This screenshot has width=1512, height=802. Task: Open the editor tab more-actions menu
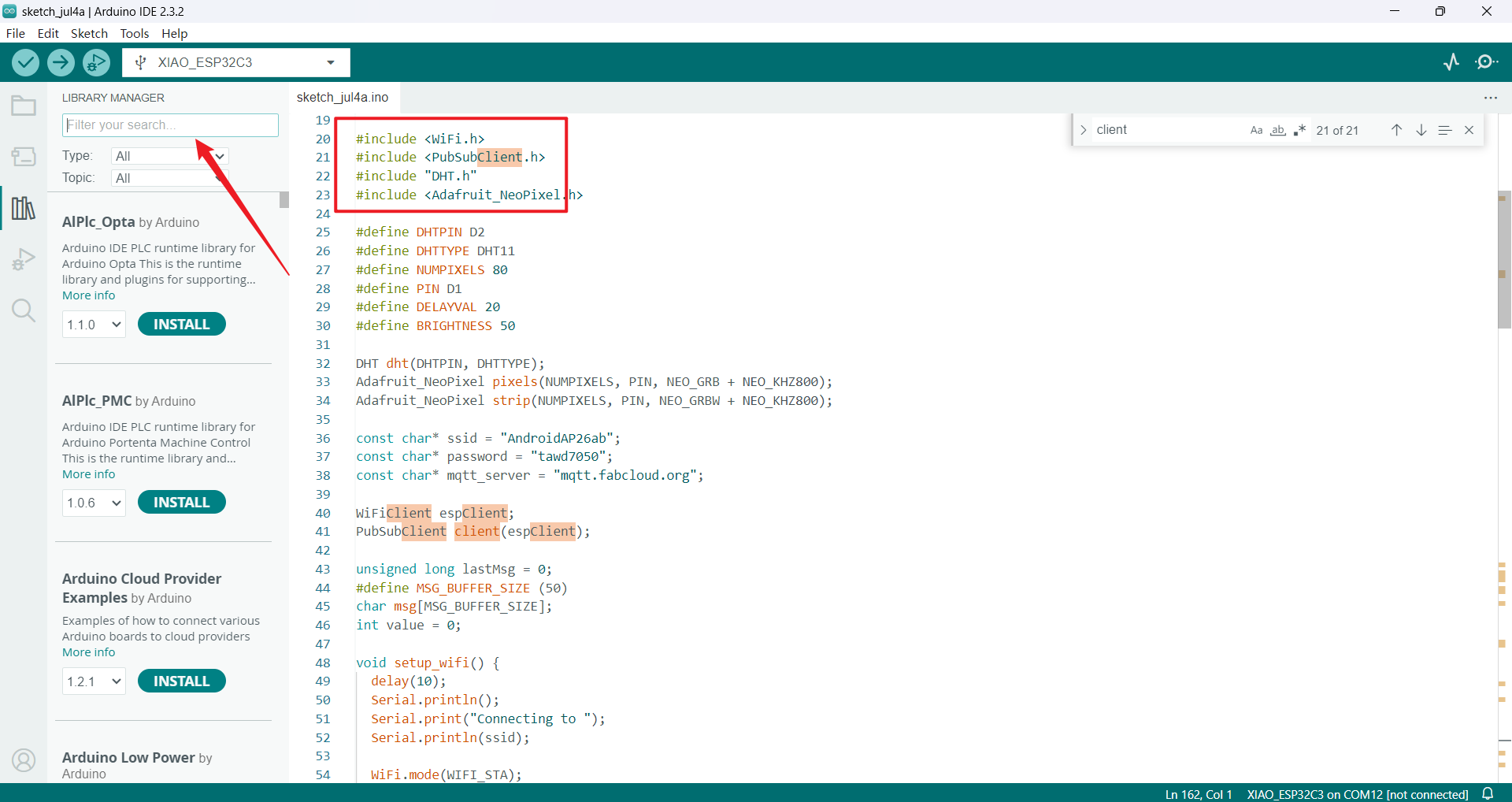(x=1490, y=98)
